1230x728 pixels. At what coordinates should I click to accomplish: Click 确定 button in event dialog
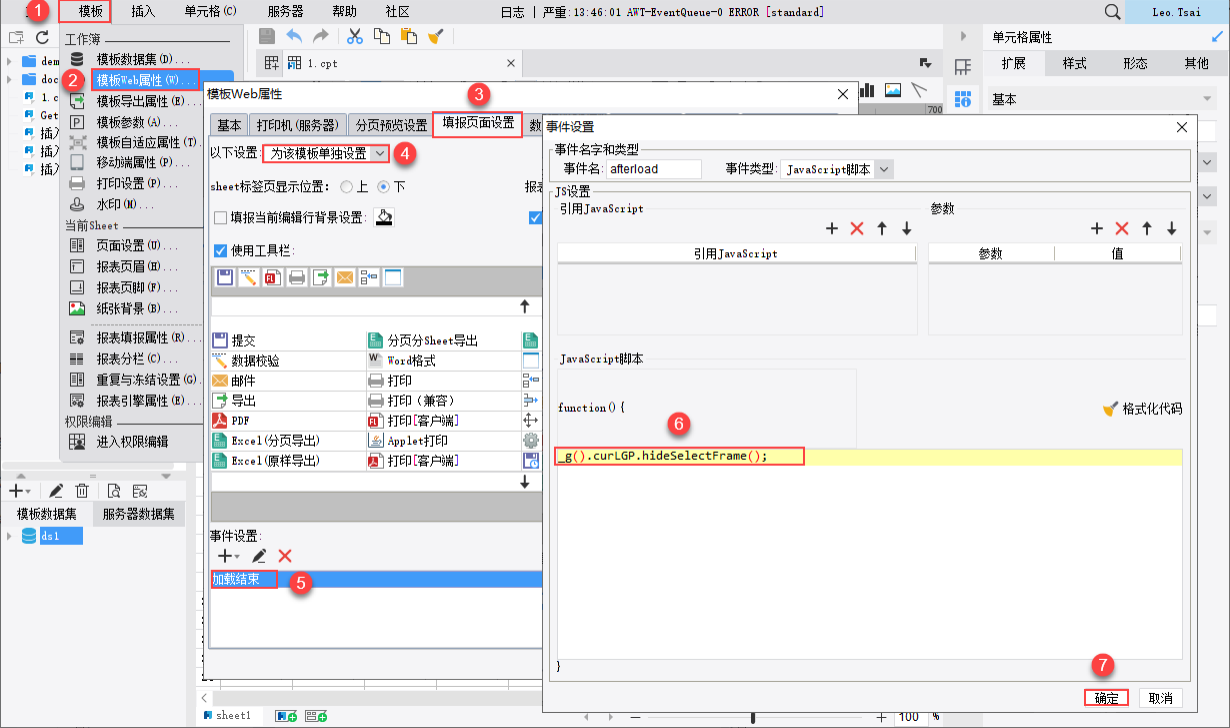coord(1106,697)
